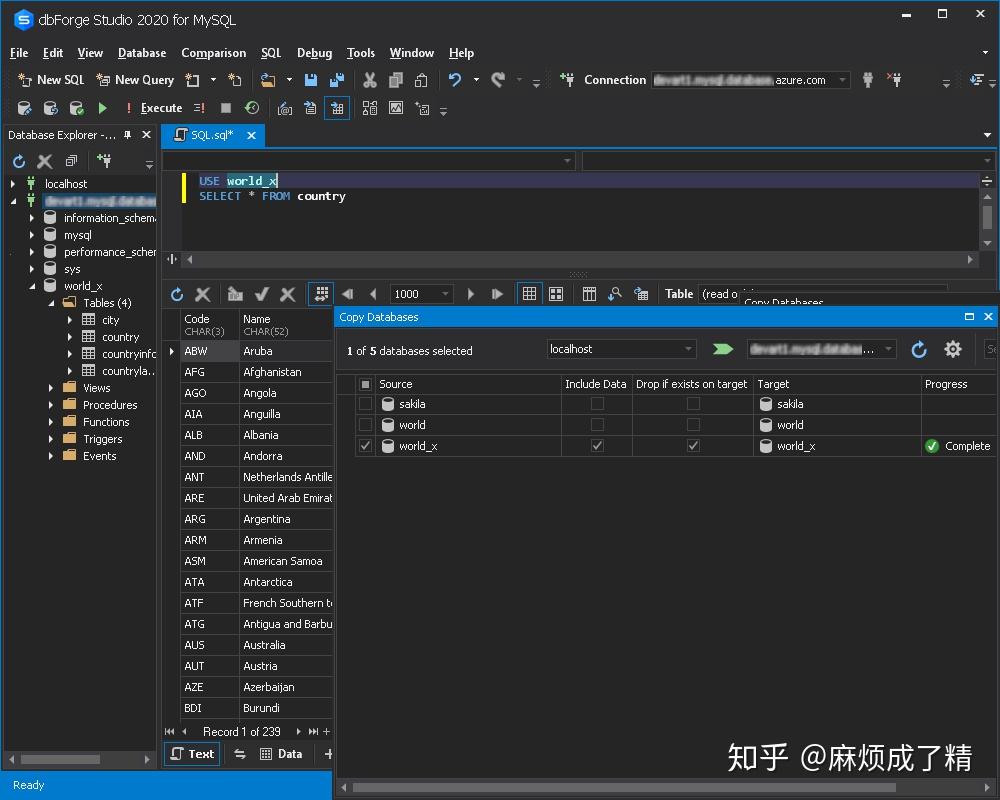Enable the sakila source checkbox
This screenshot has height=800, width=1000.
(x=367, y=404)
